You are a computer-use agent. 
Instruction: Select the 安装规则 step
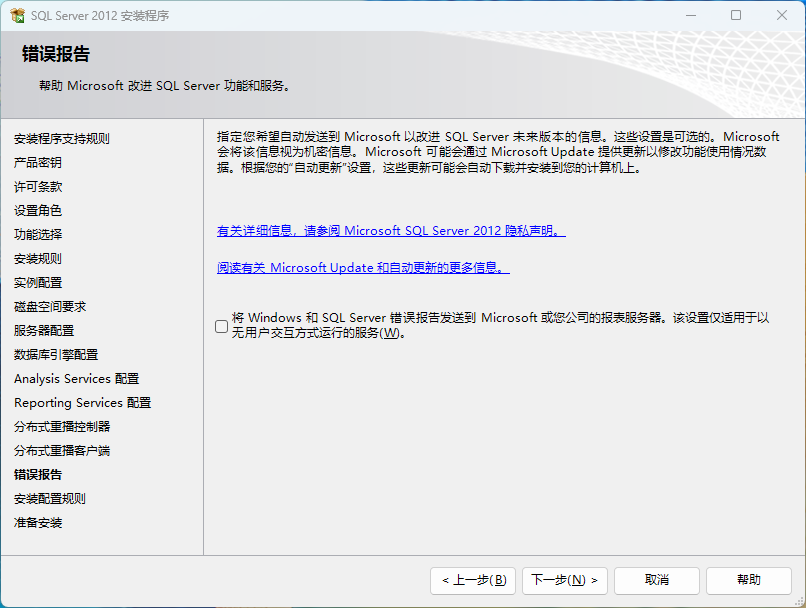click(x=38, y=259)
